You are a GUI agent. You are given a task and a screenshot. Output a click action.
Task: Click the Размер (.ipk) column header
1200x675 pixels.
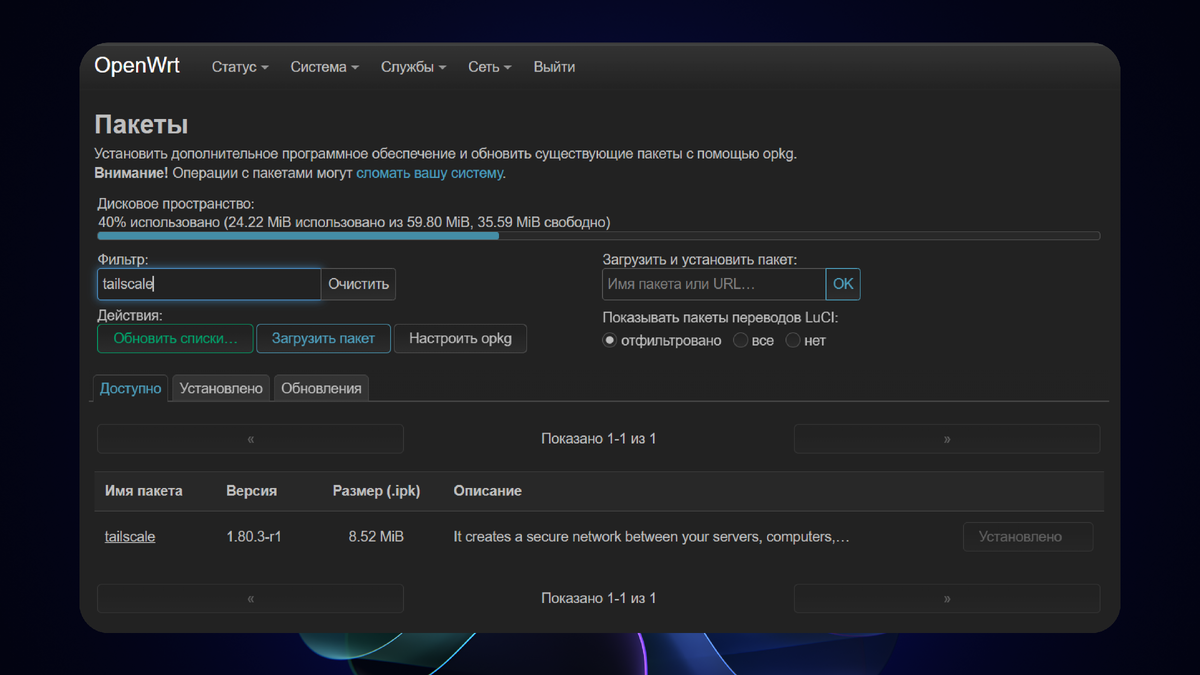[376, 491]
